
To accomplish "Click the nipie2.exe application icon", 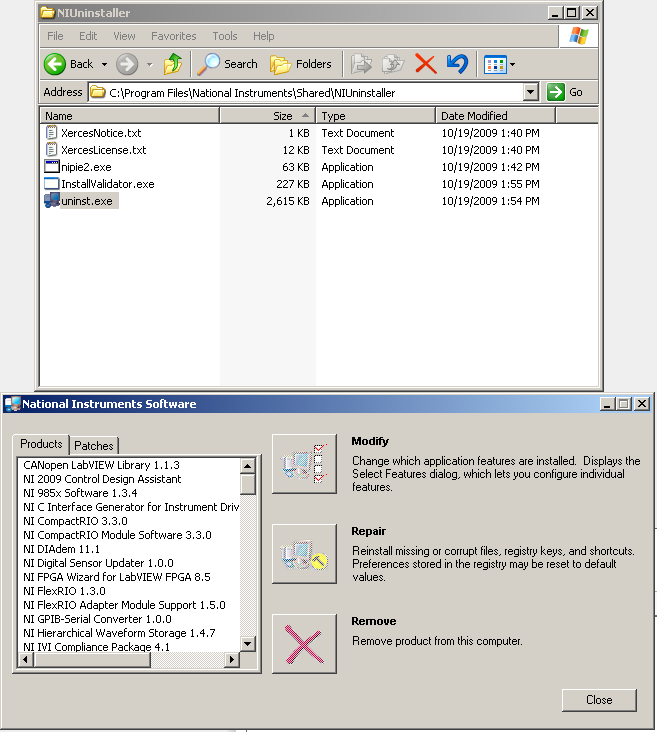I will tap(51, 167).
